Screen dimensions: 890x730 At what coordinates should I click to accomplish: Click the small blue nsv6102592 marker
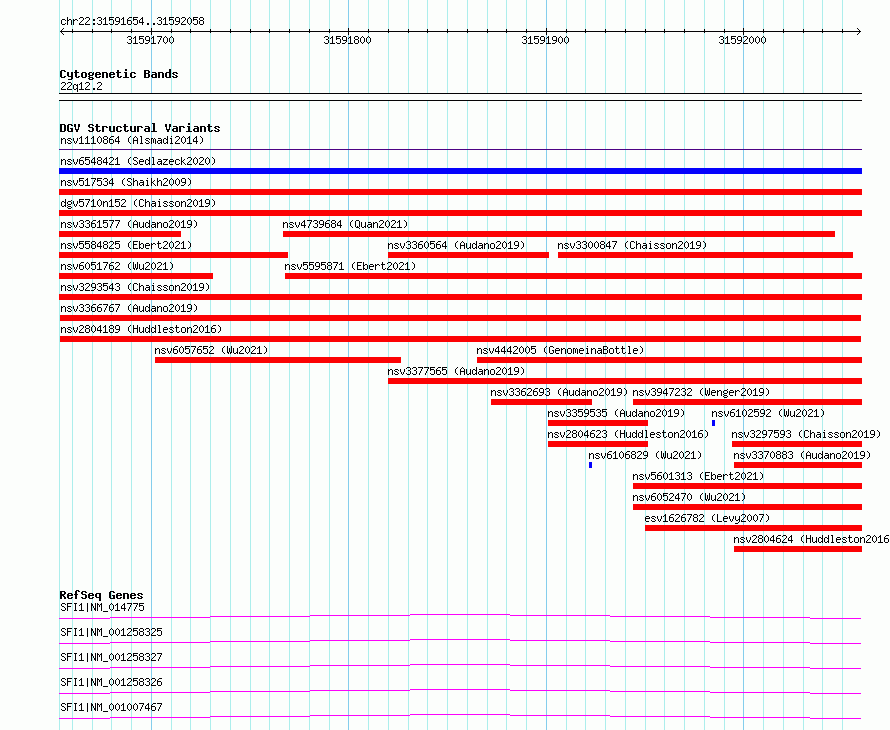[x=713, y=423]
